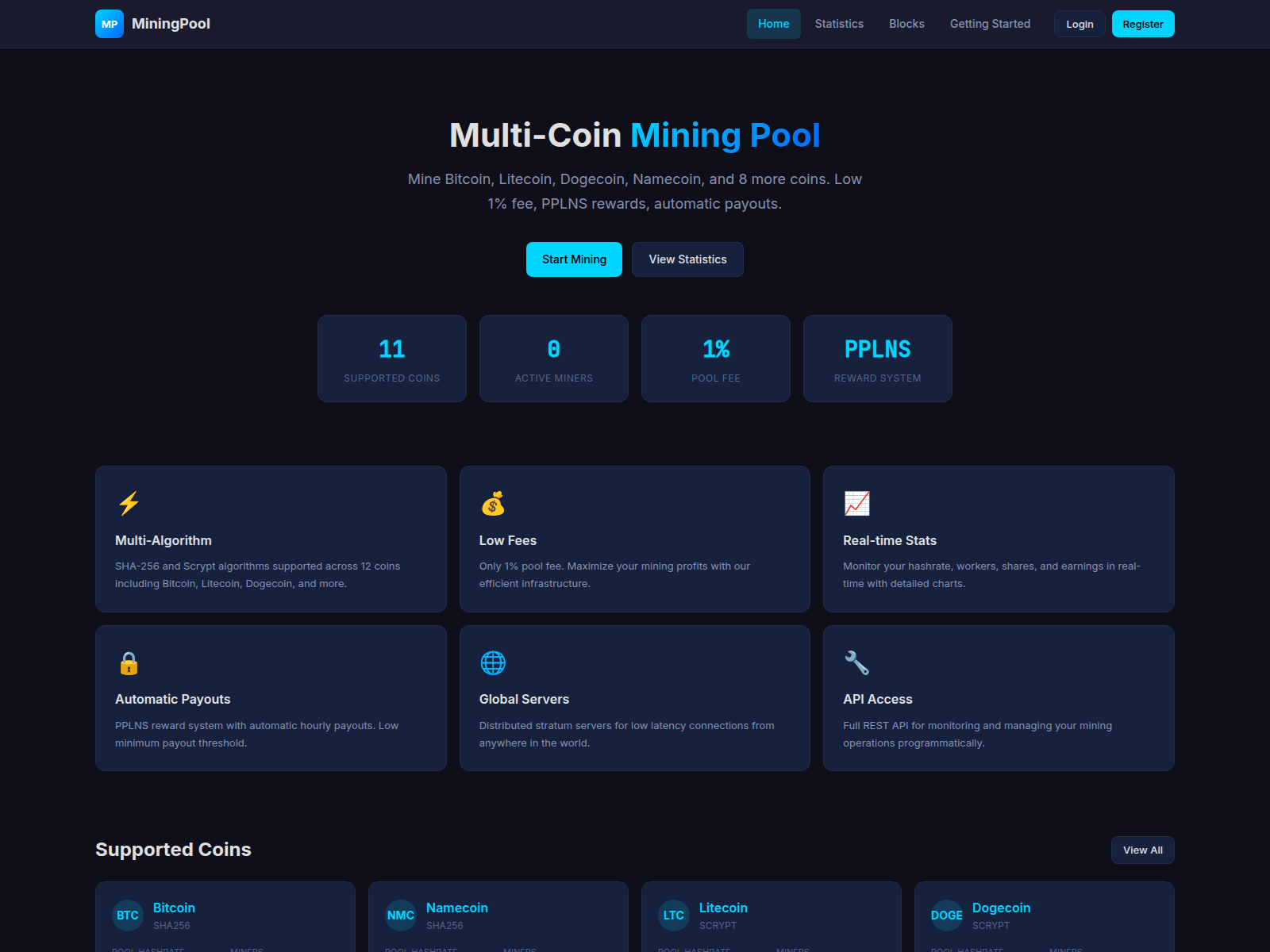1270x952 pixels.
Task: Click the money bag Low Fees icon
Action: [x=494, y=504]
